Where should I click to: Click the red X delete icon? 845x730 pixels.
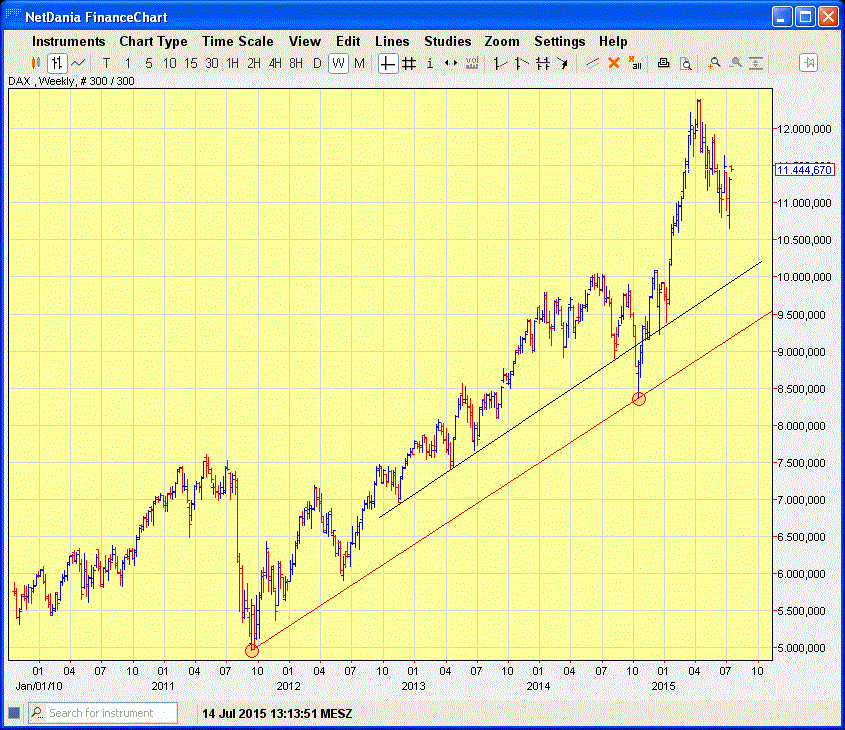pos(614,63)
